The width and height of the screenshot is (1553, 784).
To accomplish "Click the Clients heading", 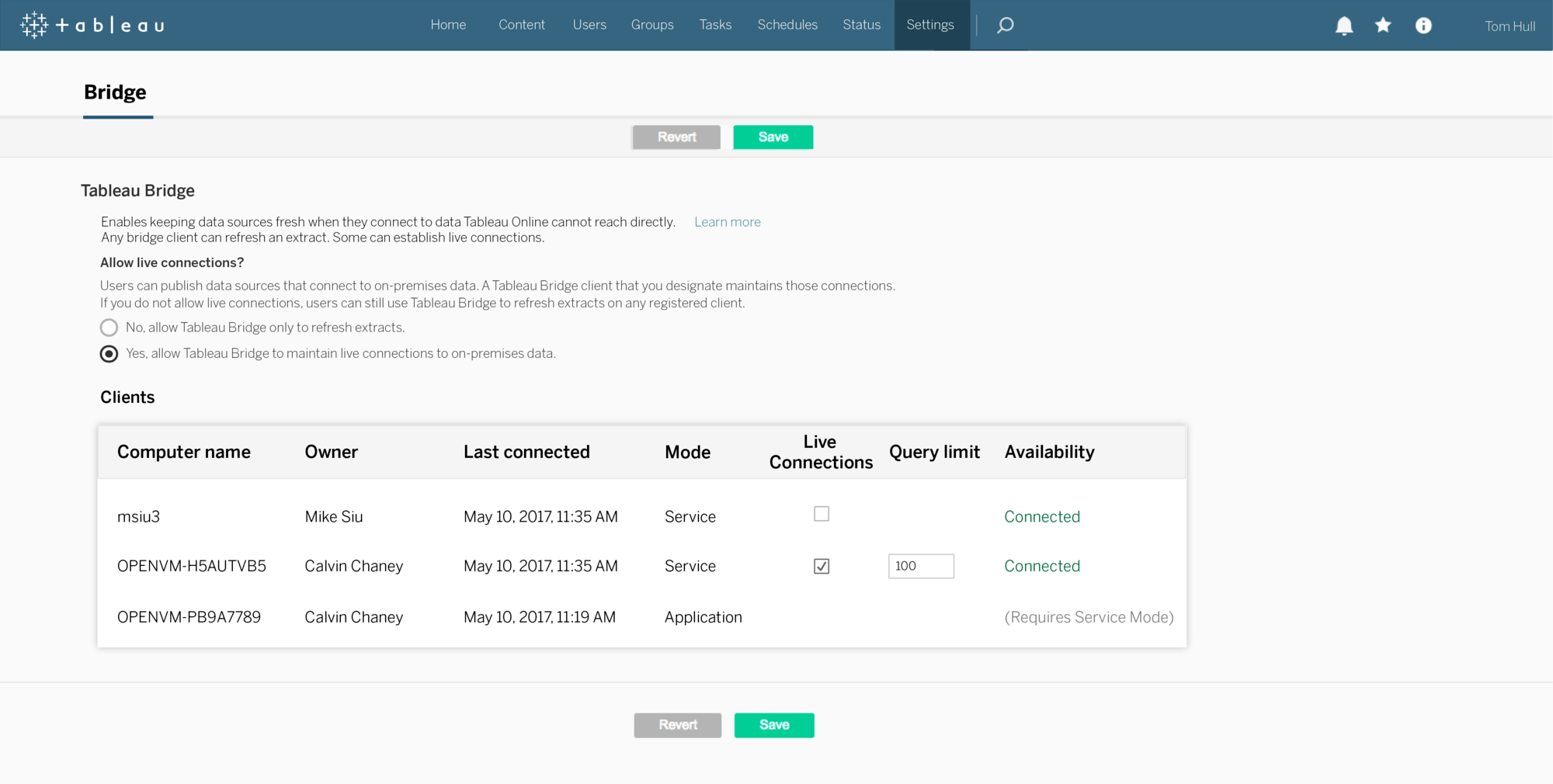I will tap(127, 397).
